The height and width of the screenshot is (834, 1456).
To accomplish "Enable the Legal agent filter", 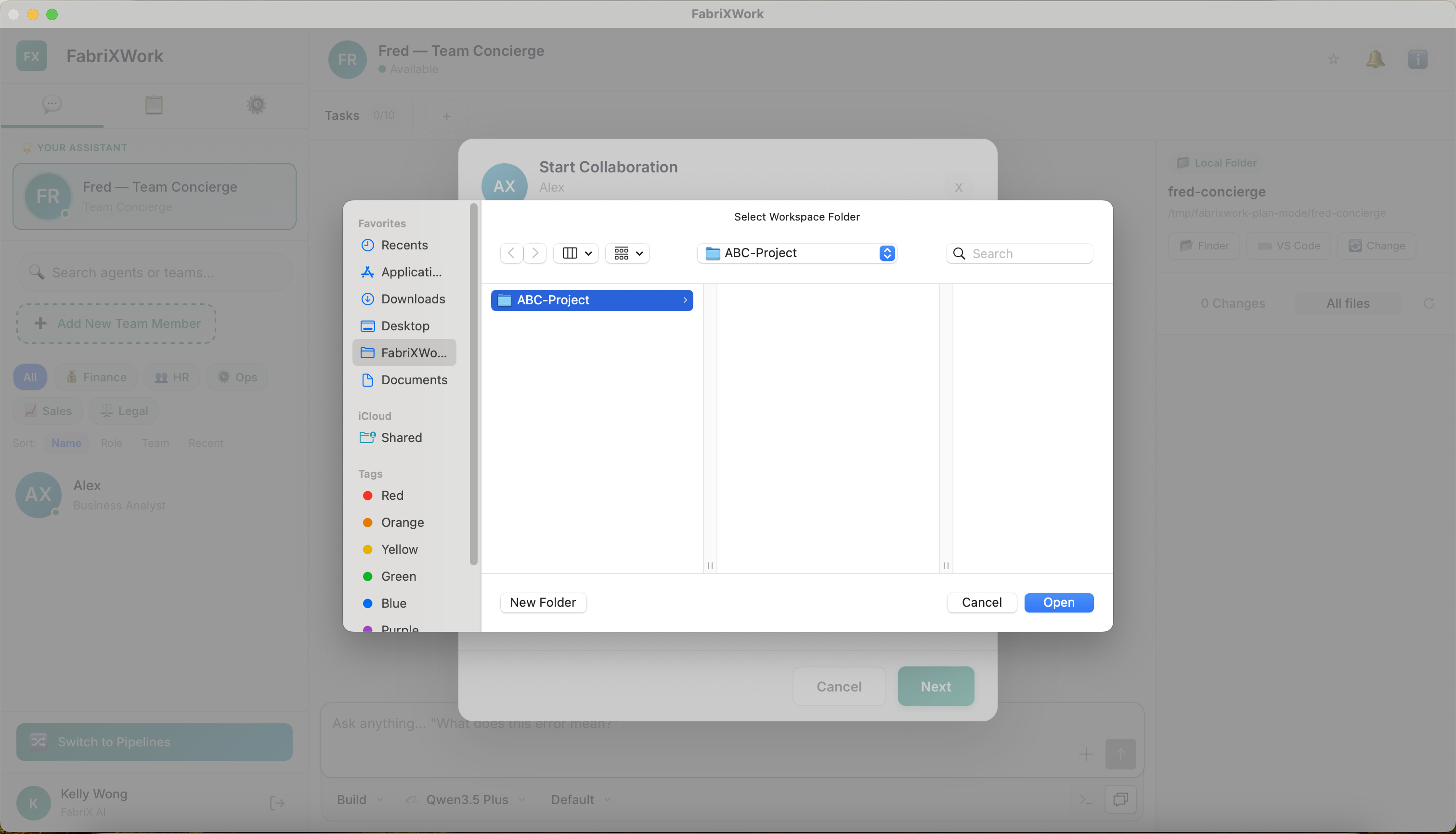I will point(123,410).
